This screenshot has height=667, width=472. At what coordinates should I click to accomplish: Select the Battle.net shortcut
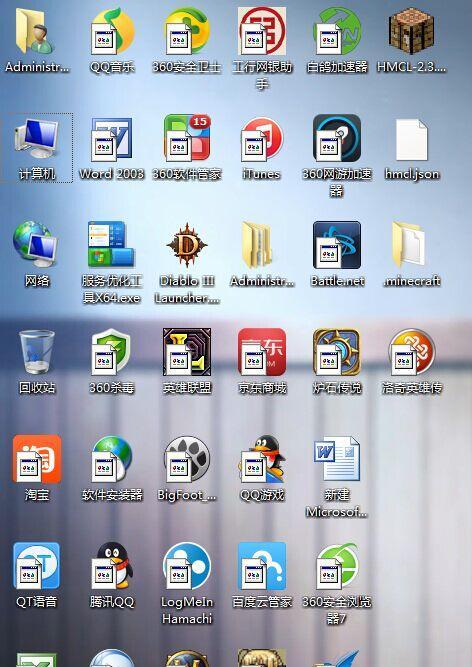click(x=337, y=246)
